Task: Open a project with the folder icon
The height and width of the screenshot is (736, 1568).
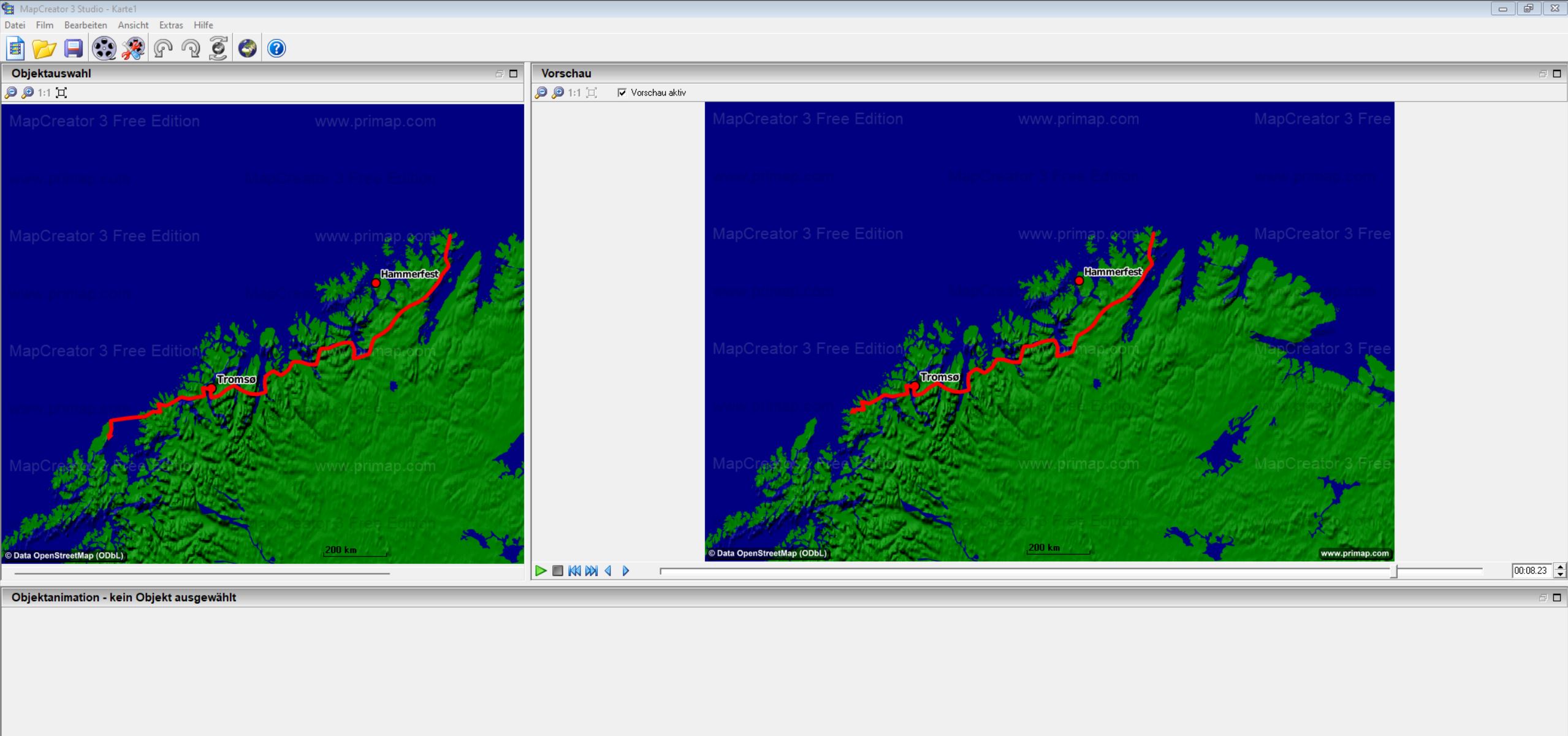Action: 44,48
